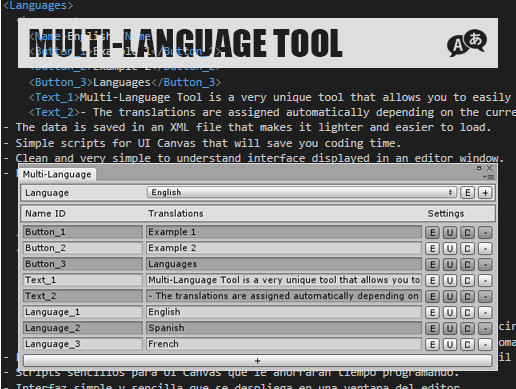Edit the 'Example 1' translation field
Viewport: 516px width, 389px height.
click(x=284, y=232)
